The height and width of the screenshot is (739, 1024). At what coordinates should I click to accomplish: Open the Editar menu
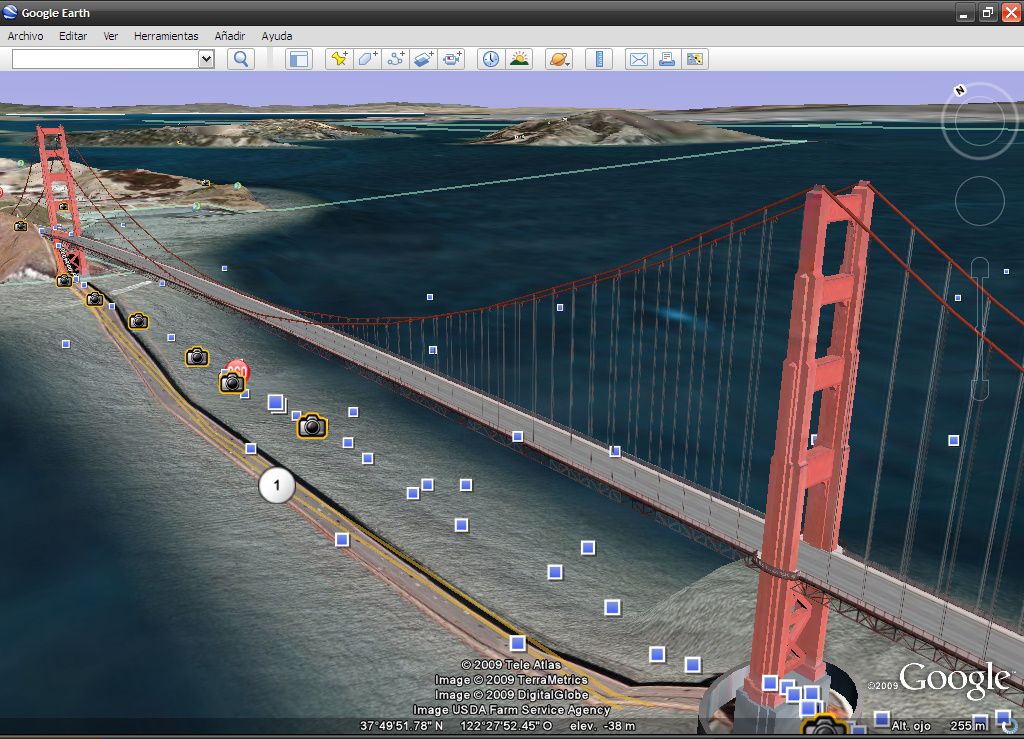point(72,36)
